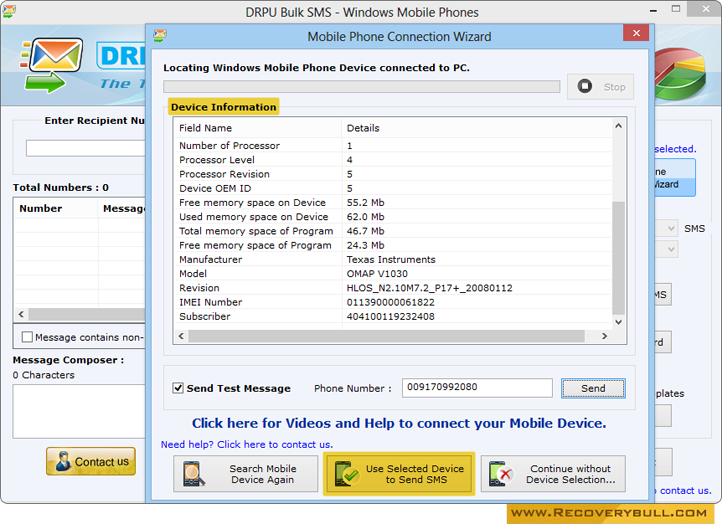This screenshot has width=722, height=524.
Task: Click the Enter Recipient Number input field
Action: tap(86, 148)
